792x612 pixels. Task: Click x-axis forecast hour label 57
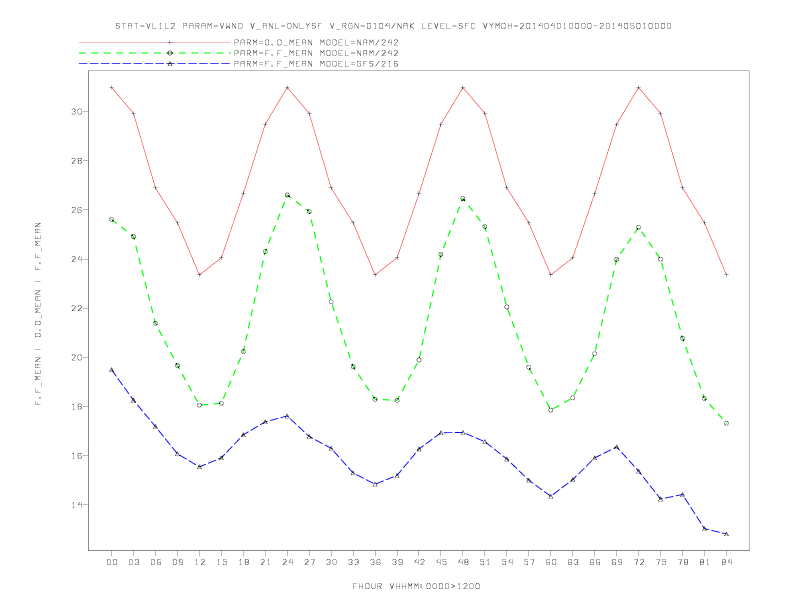(529, 562)
